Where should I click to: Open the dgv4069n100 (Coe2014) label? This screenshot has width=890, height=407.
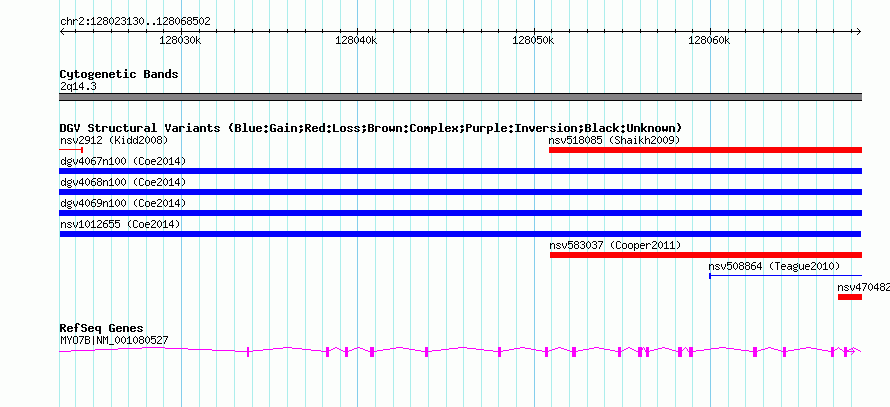point(123,203)
